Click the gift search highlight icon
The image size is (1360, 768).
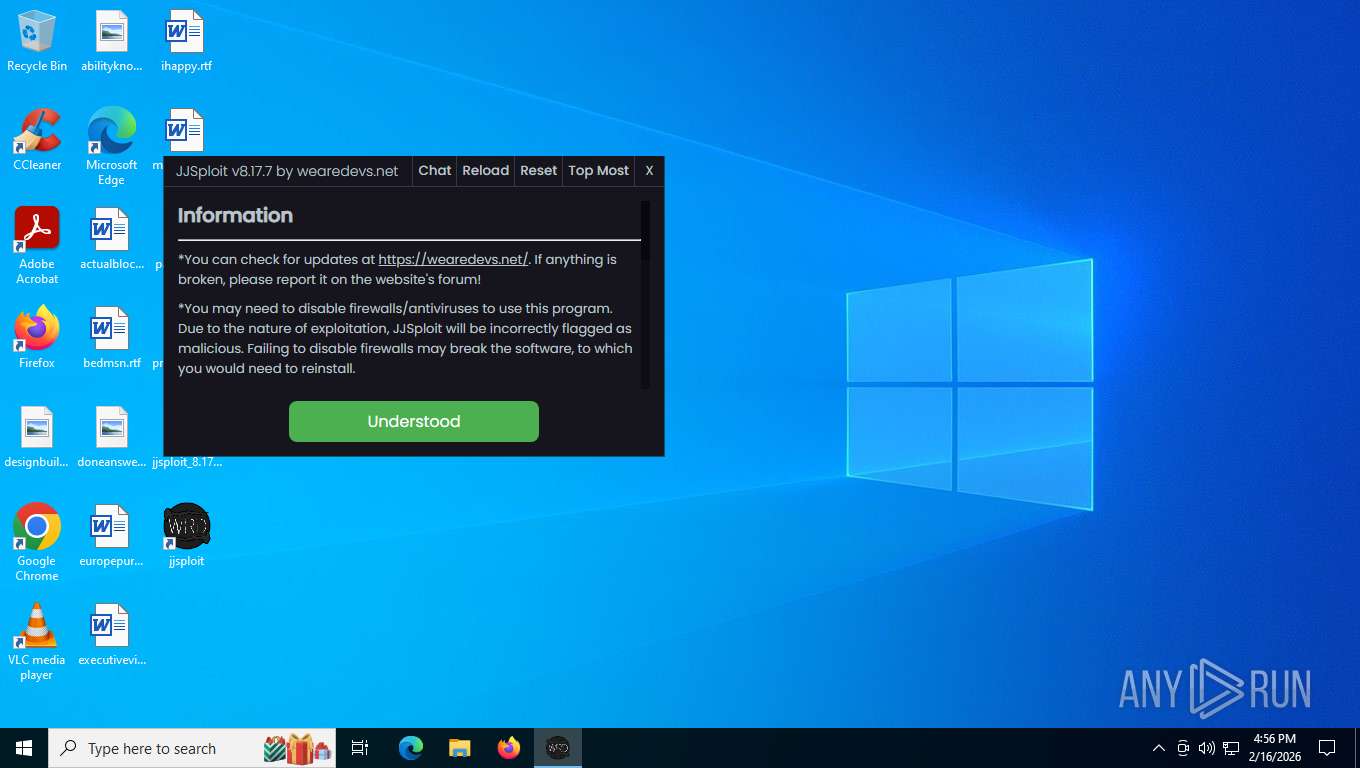pos(297,748)
